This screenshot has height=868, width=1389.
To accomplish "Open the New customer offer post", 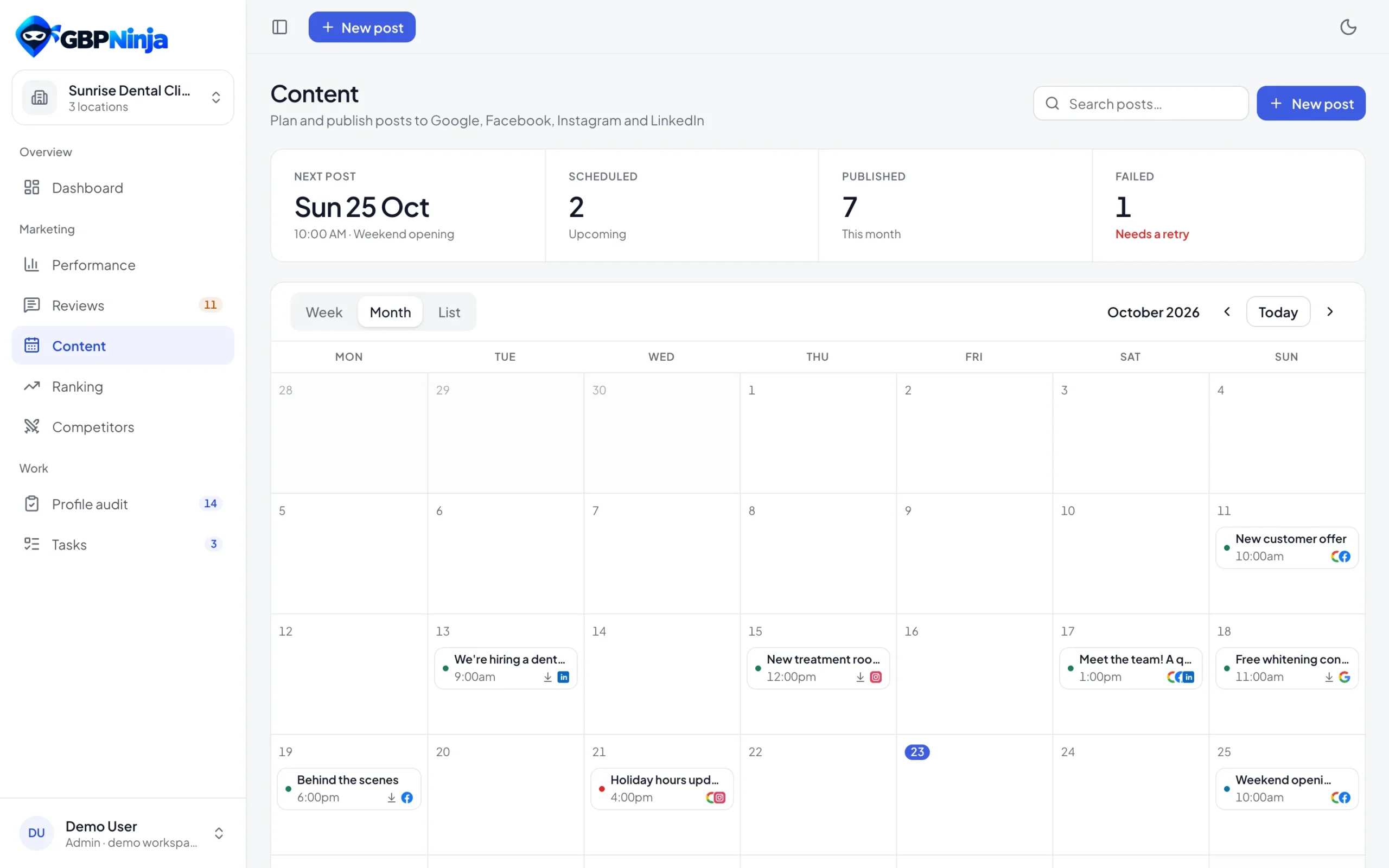I will [x=1286, y=548].
